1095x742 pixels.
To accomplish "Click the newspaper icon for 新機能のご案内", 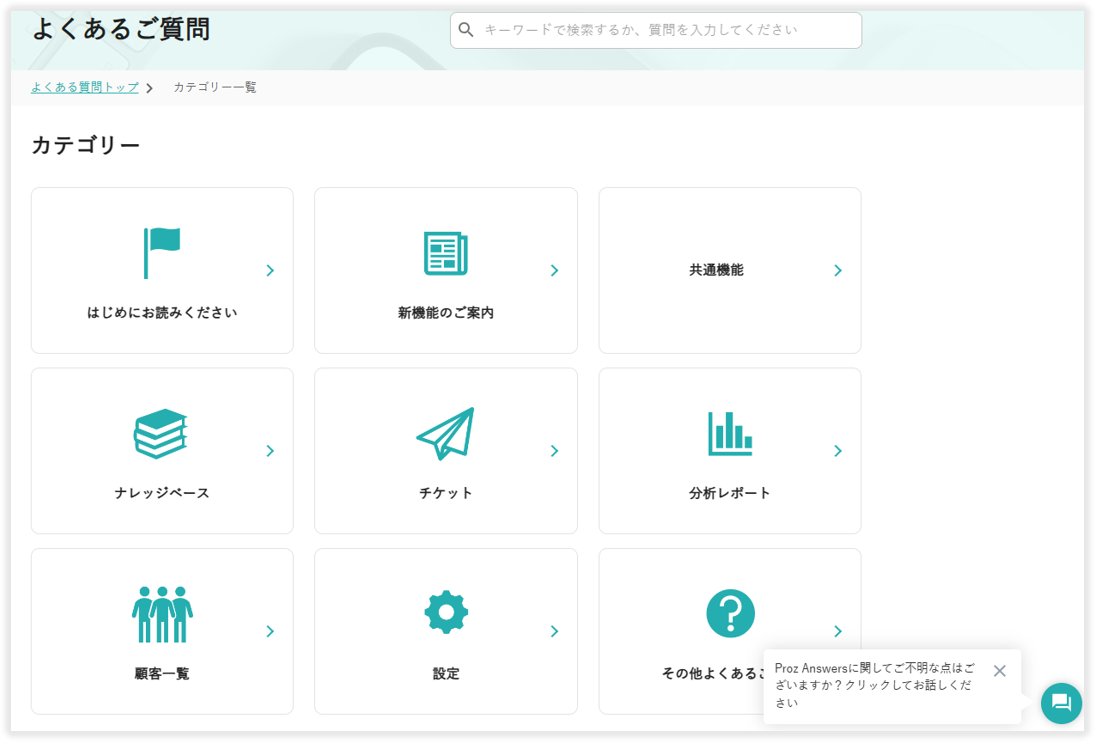I will (x=445, y=254).
